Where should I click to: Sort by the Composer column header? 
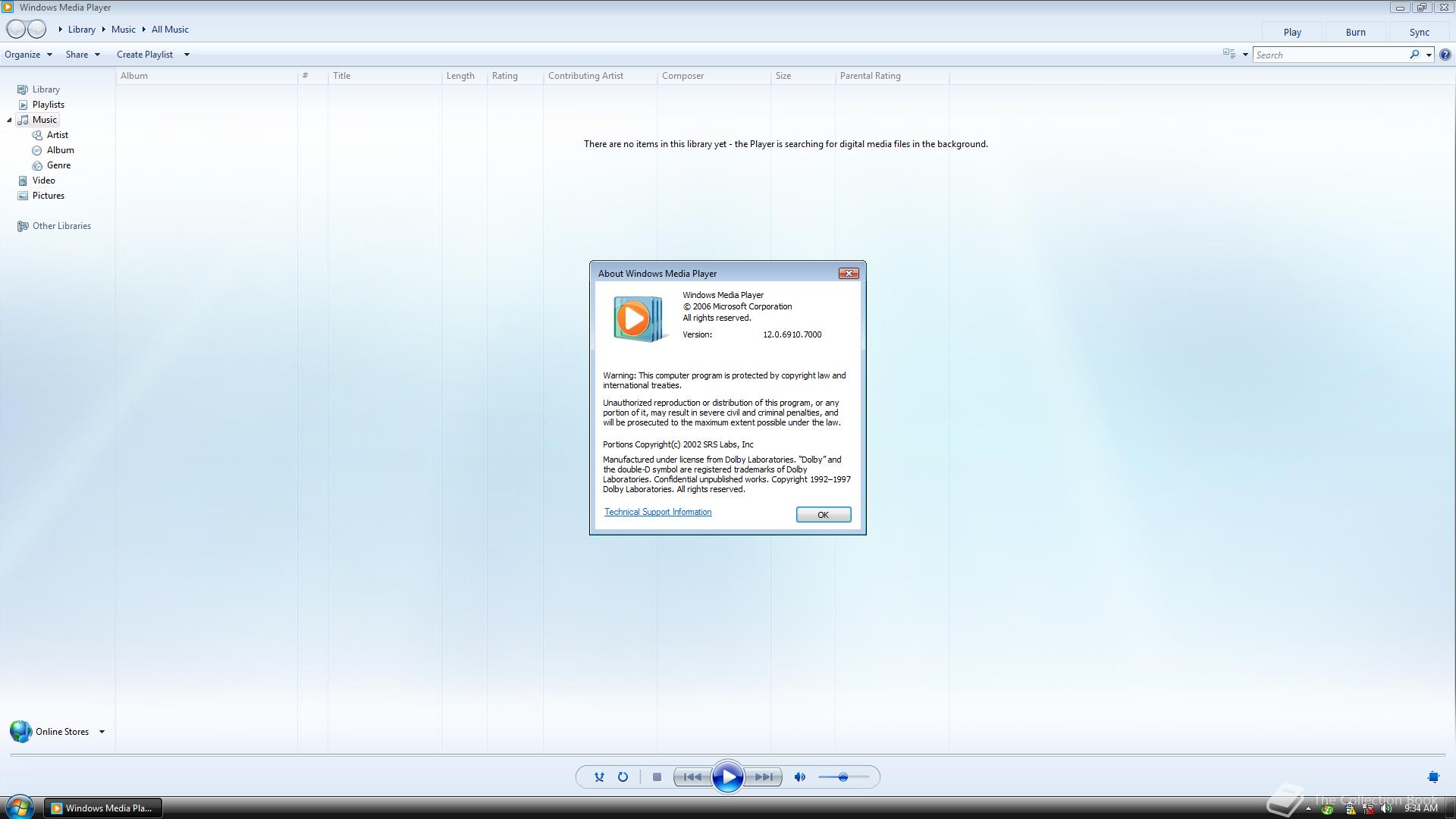(714, 76)
